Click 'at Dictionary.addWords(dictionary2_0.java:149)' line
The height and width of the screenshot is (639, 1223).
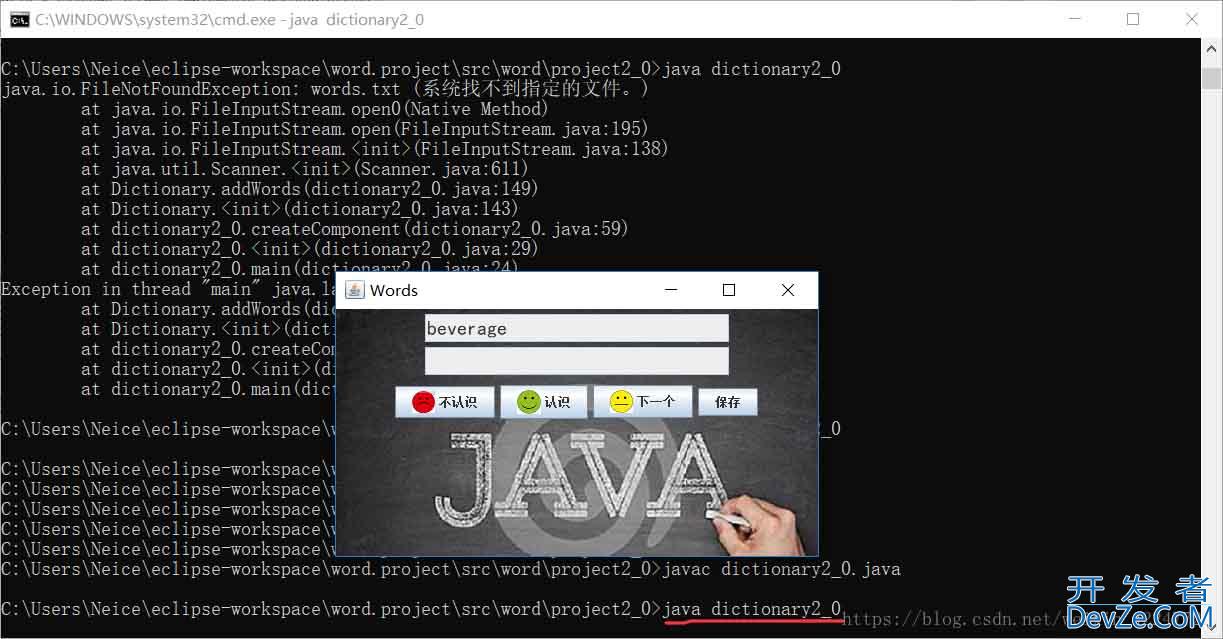click(x=310, y=189)
